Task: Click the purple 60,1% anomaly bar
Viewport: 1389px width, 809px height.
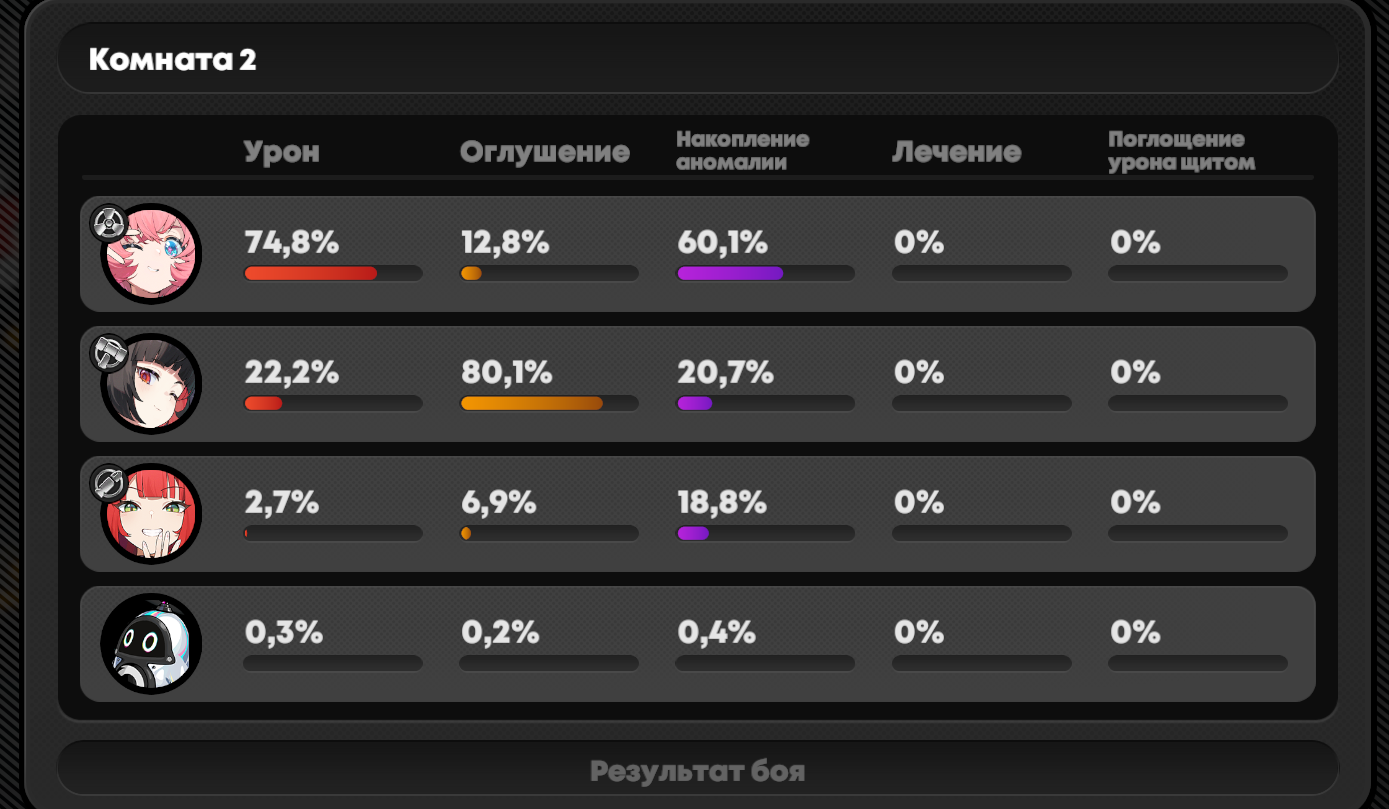Action: point(730,273)
